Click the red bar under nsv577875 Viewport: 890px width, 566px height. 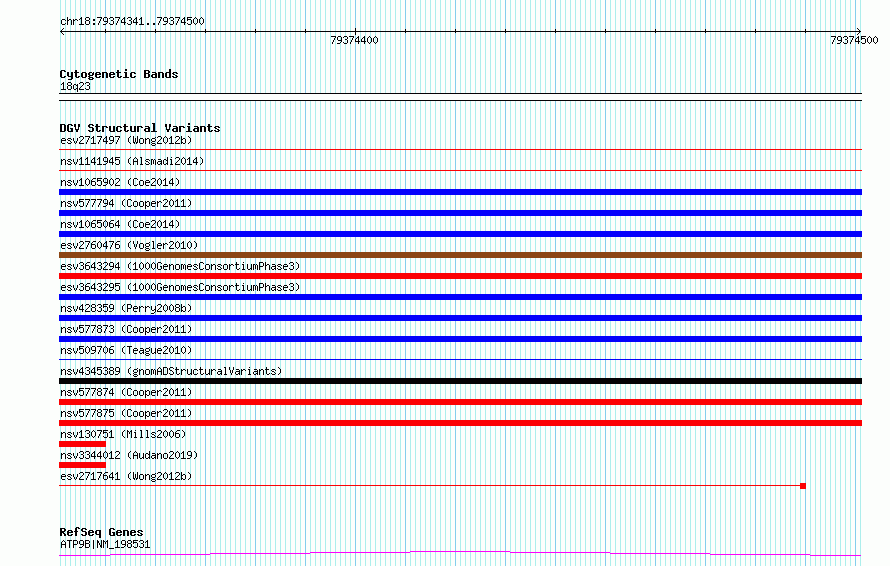coord(460,423)
